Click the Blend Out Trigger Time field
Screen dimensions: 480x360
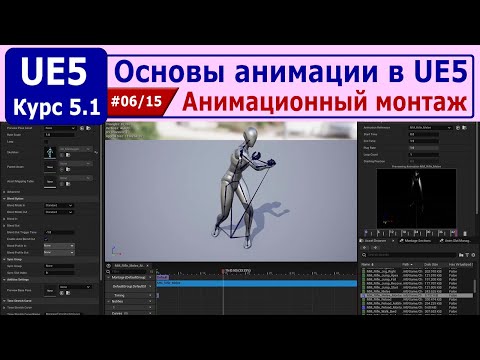[59, 232]
